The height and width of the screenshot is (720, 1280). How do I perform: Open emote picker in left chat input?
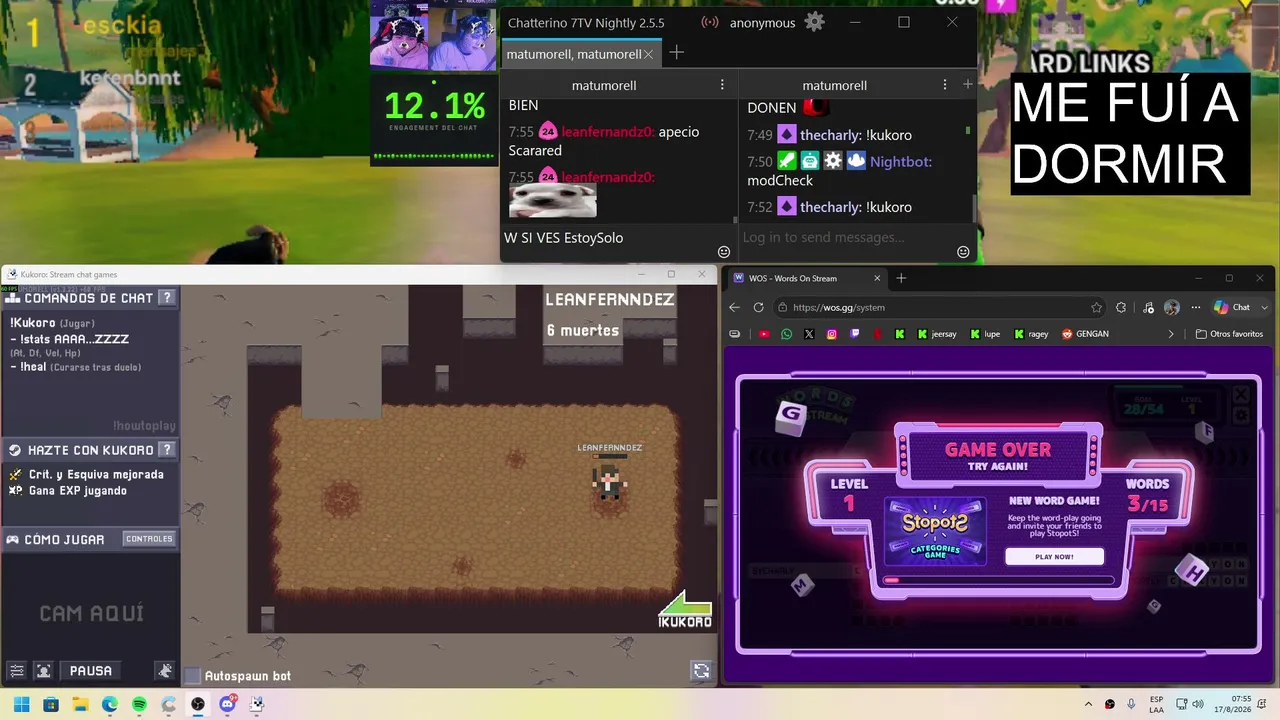(x=724, y=252)
